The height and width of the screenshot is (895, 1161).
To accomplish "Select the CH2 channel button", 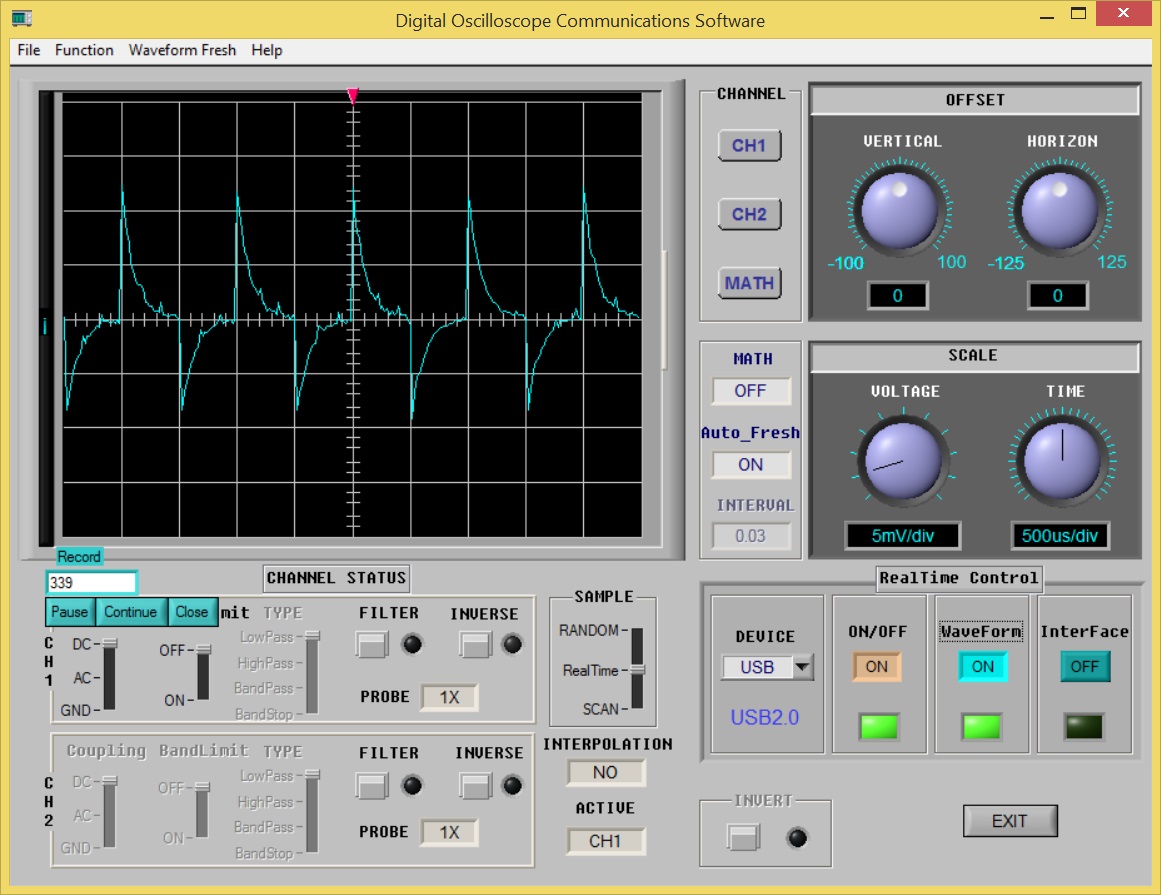I will coord(749,215).
